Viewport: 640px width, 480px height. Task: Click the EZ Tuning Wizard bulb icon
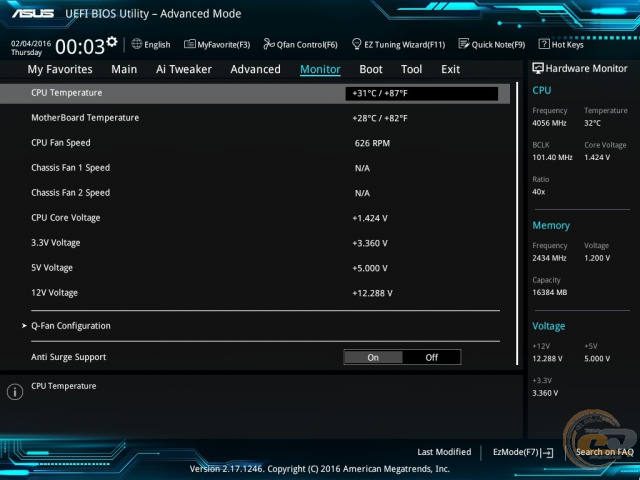tap(356, 44)
